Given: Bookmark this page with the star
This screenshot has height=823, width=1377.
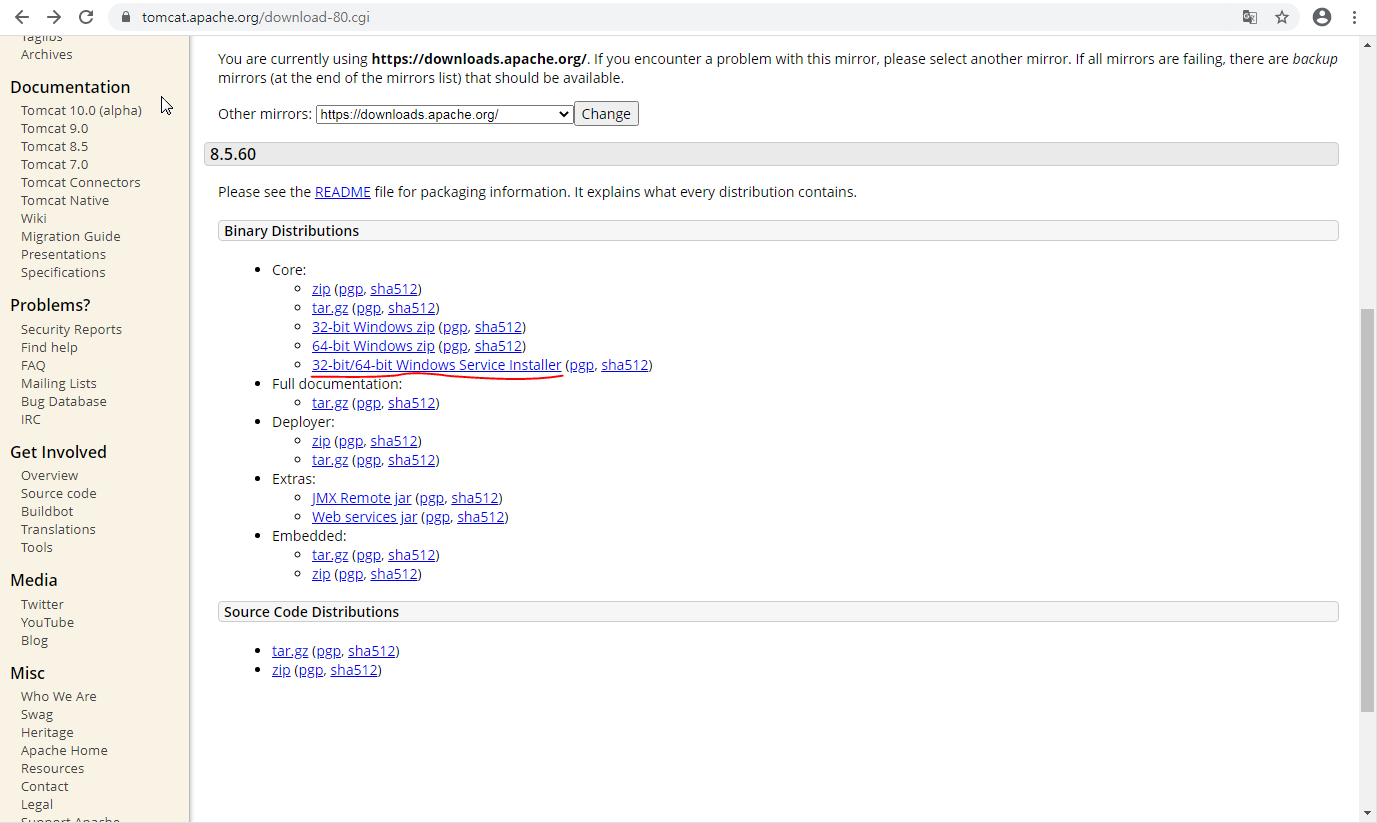Looking at the screenshot, I should click(x=1282, y=17).
